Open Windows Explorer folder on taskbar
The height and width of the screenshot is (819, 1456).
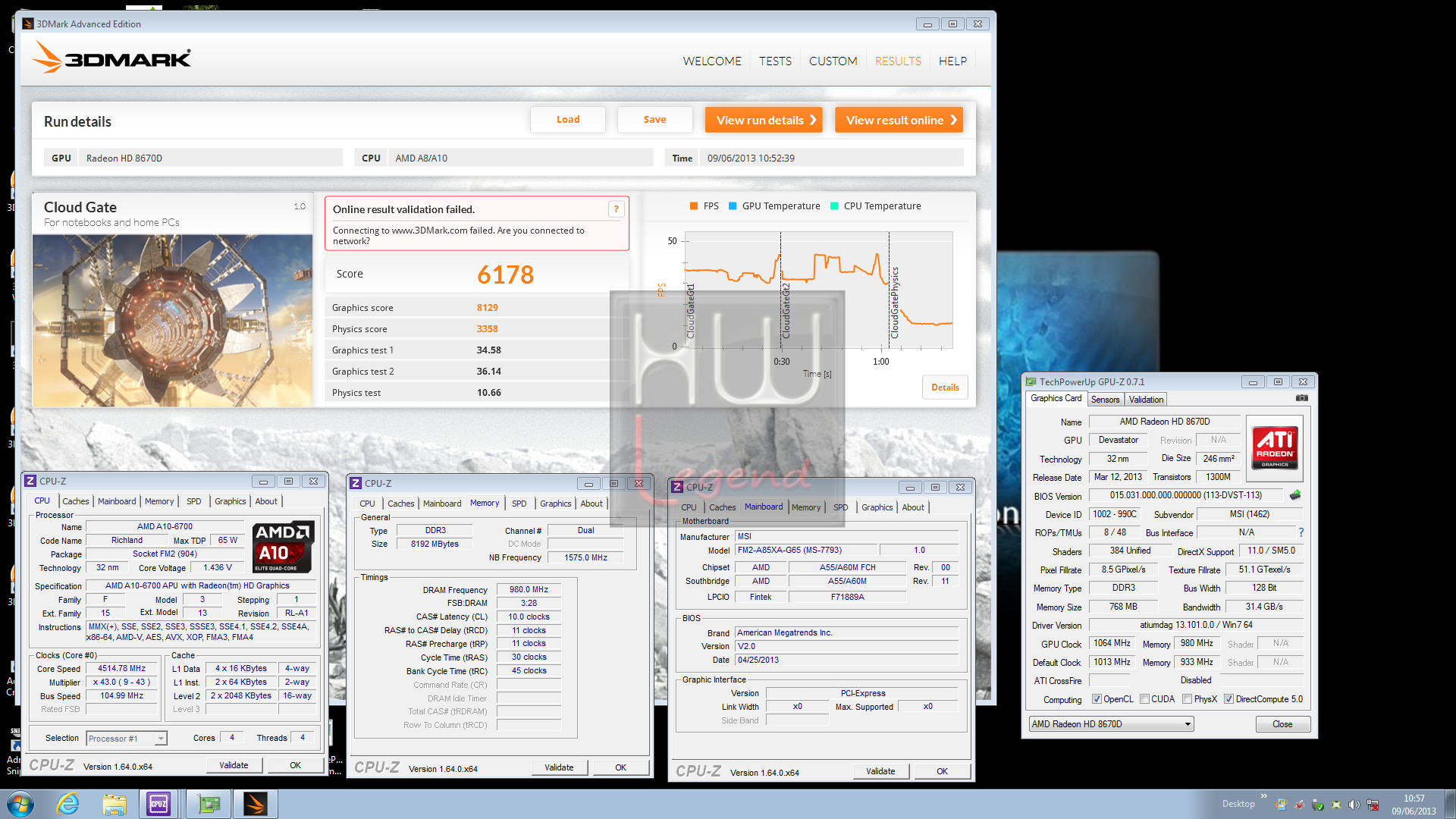115,804
